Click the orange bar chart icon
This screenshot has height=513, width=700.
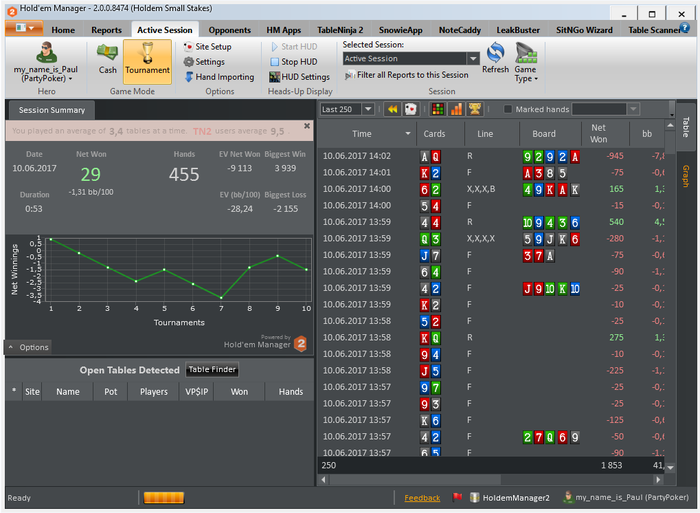click(456, 109)
